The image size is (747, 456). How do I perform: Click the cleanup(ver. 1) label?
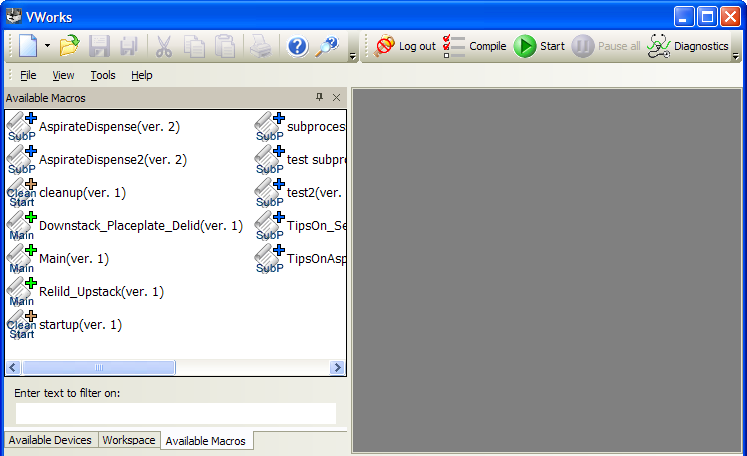coord(82,193)
